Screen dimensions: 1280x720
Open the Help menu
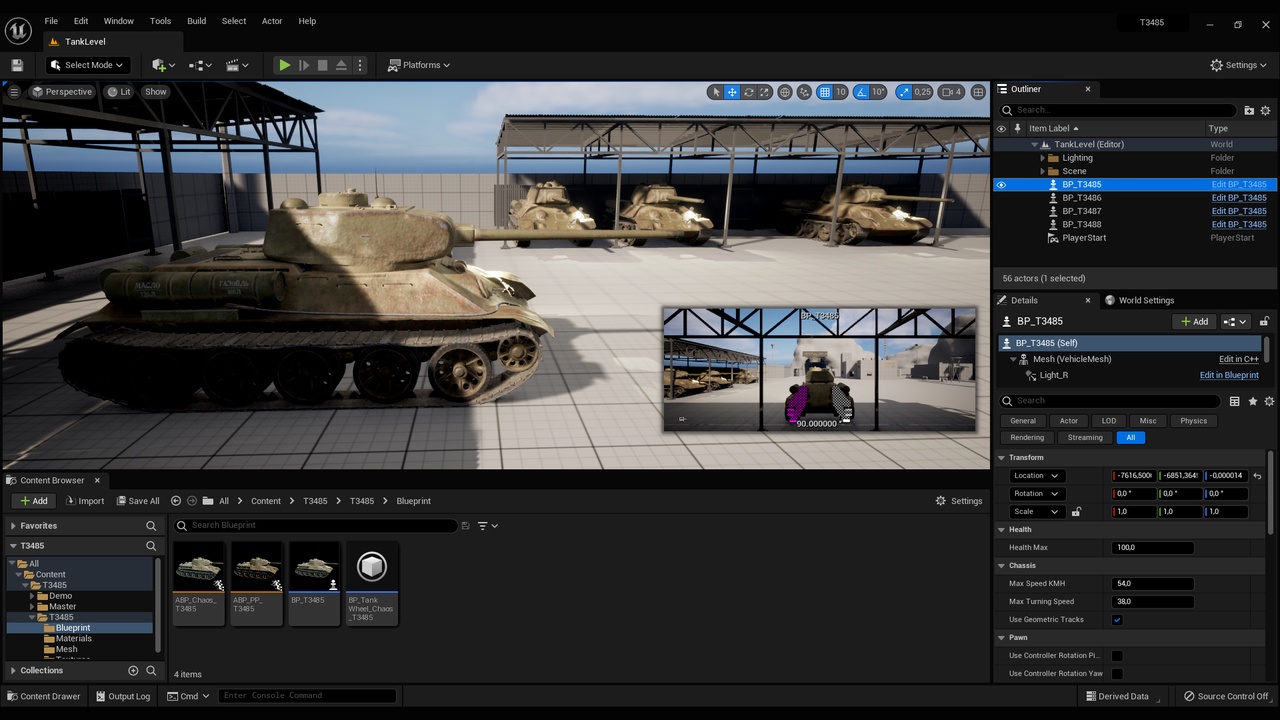tap(307, 21)
